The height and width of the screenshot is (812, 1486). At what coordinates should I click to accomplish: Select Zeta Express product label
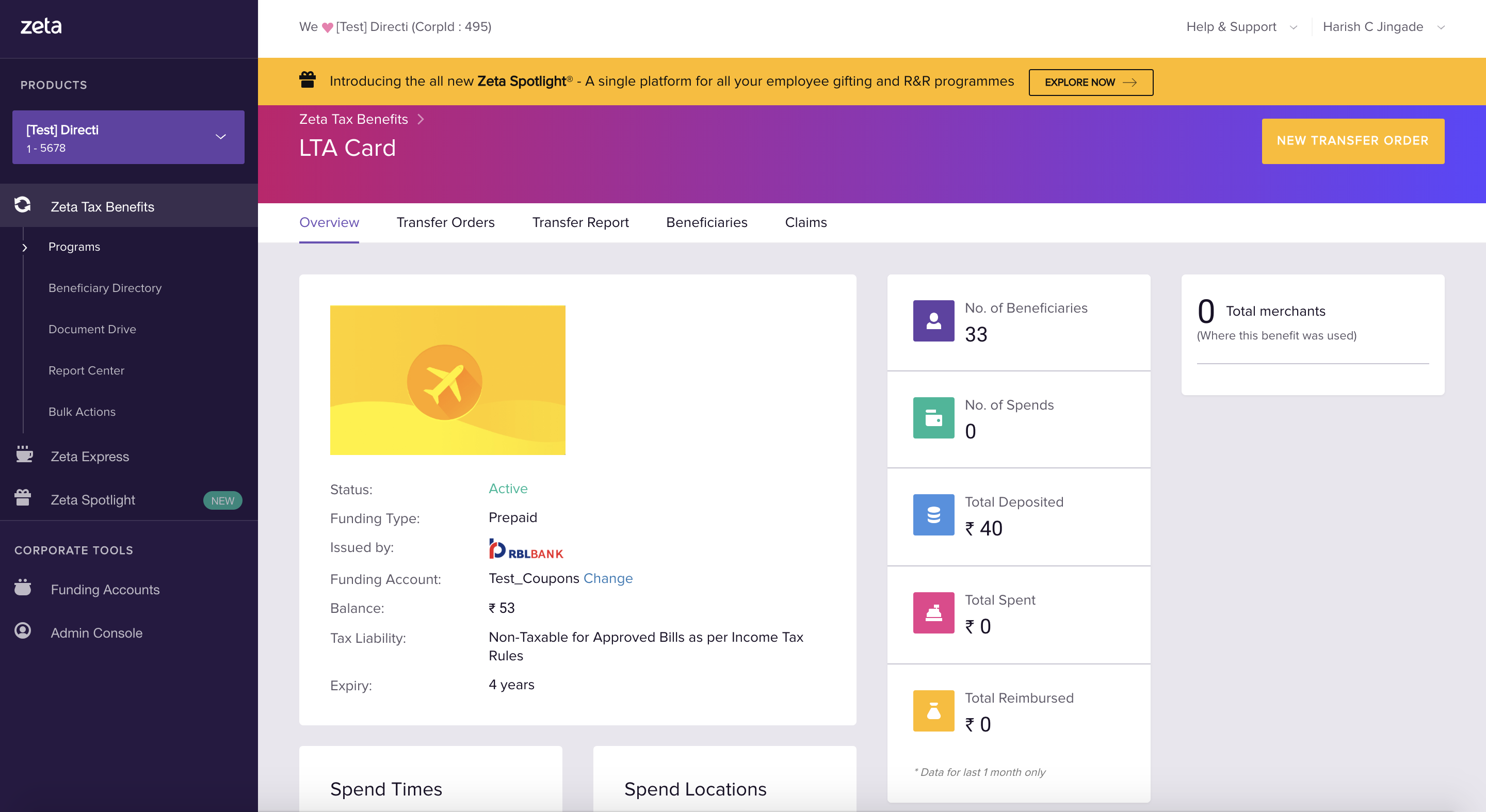click(x=90, y=456)
